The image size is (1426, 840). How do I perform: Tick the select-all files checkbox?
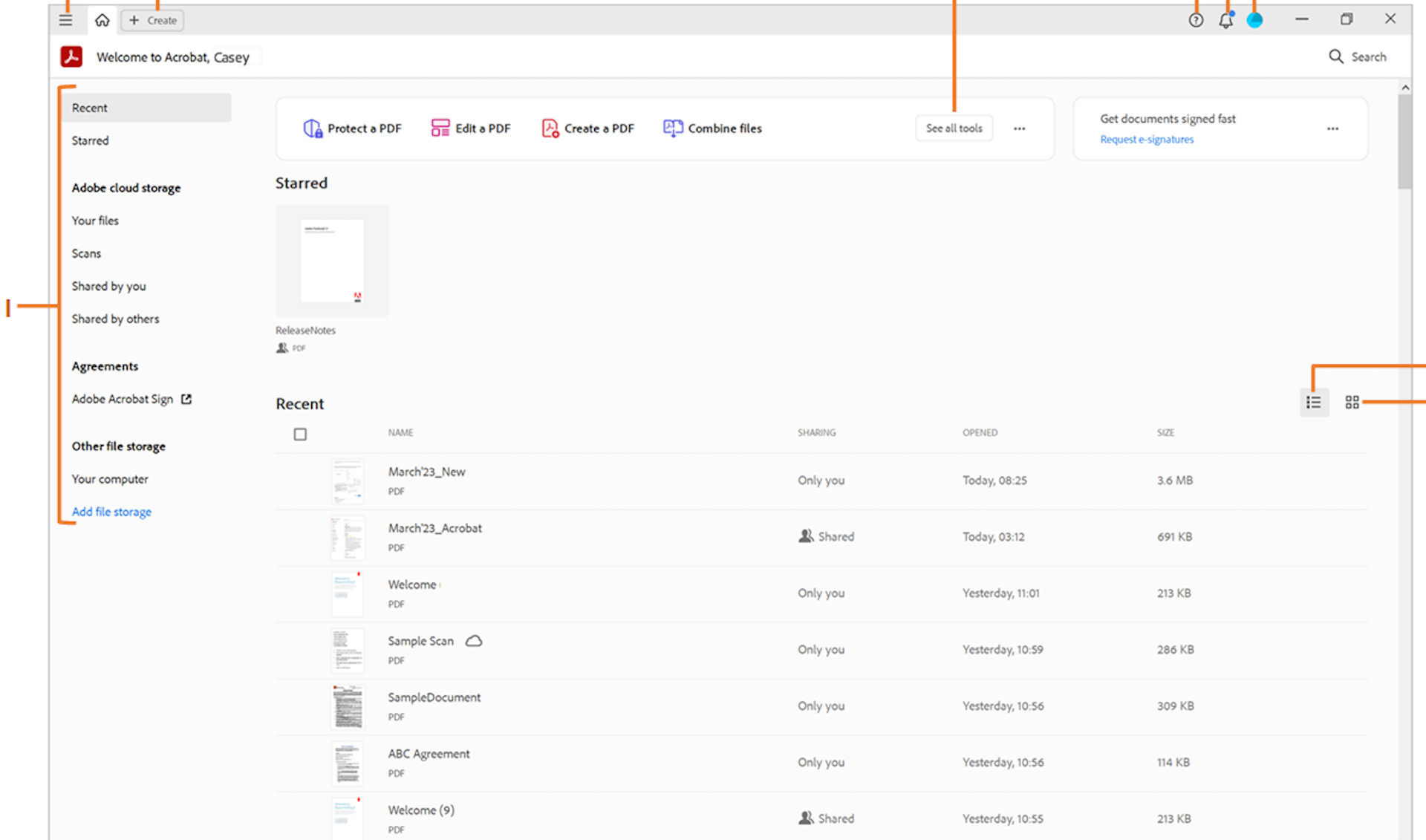click(300, 434)
